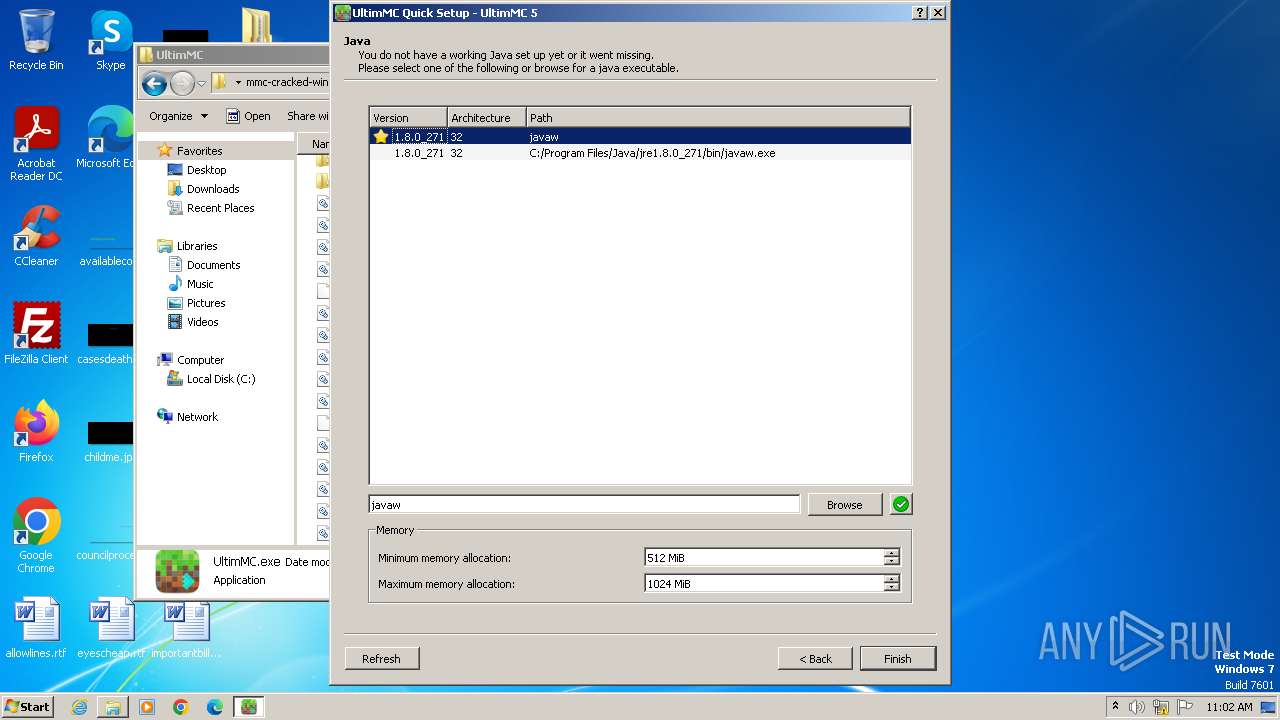
Task: Select Recent Places in navigation pane
Action: pyautogui.click(x=220, y=208)
